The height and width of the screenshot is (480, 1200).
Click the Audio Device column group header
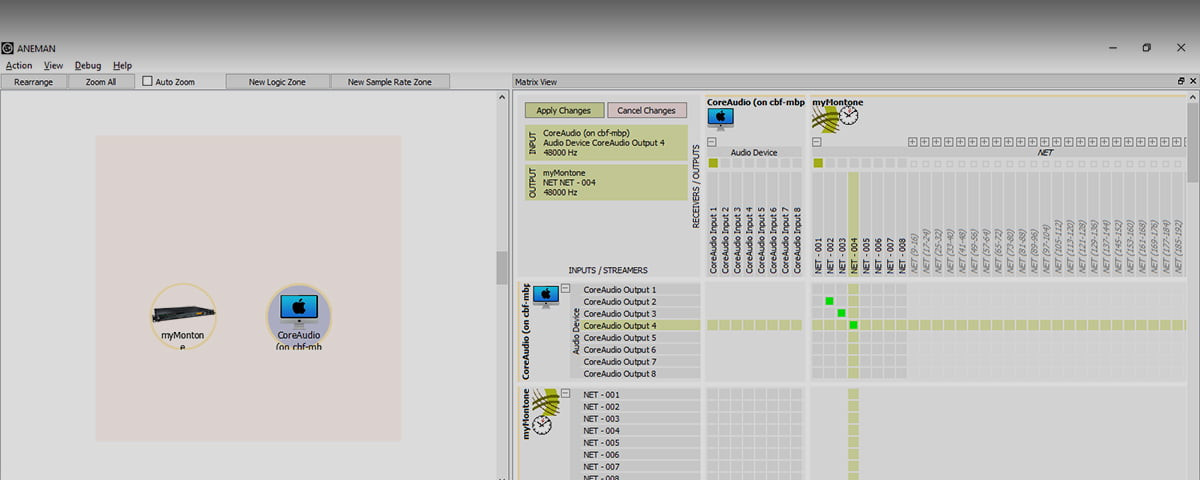point(754,153)
